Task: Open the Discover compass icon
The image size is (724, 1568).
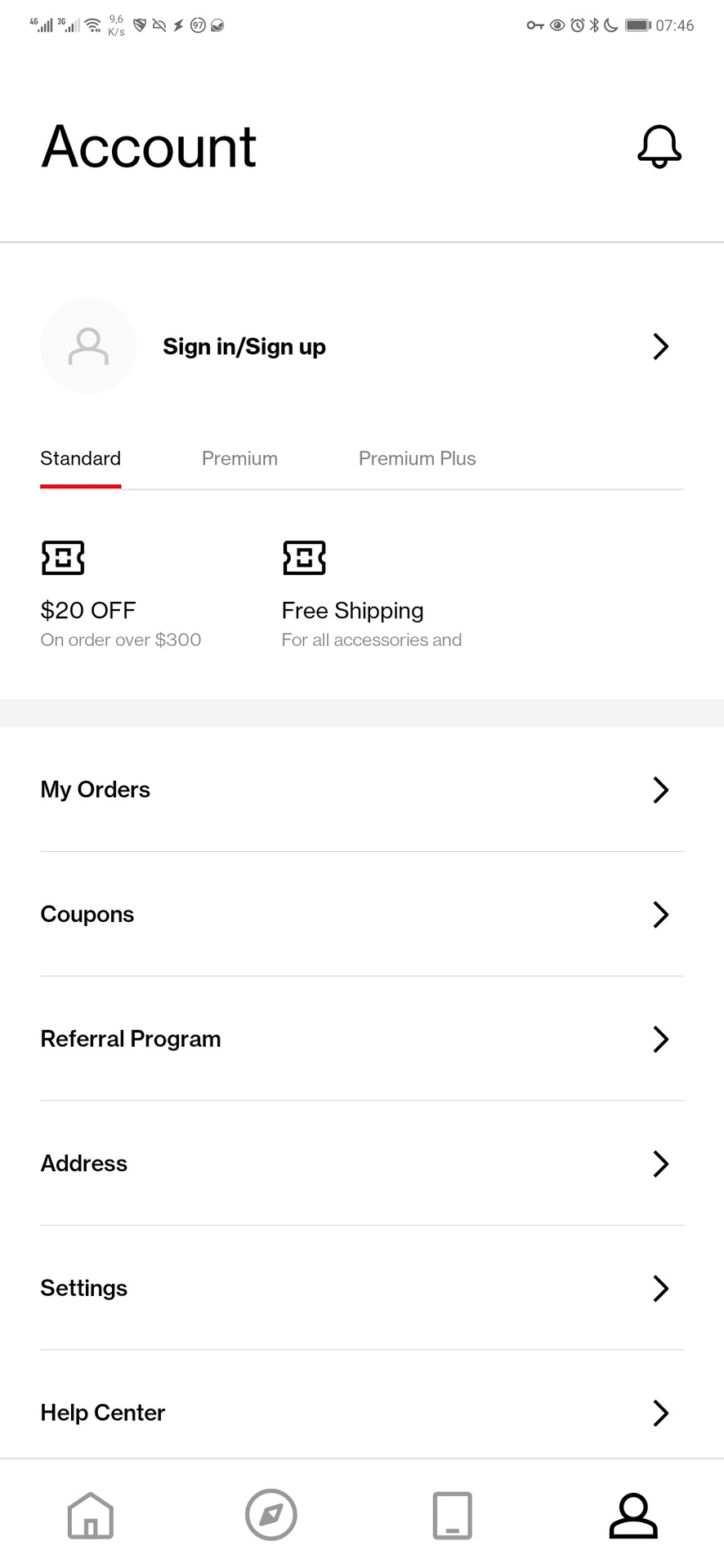Action: 271,1515
